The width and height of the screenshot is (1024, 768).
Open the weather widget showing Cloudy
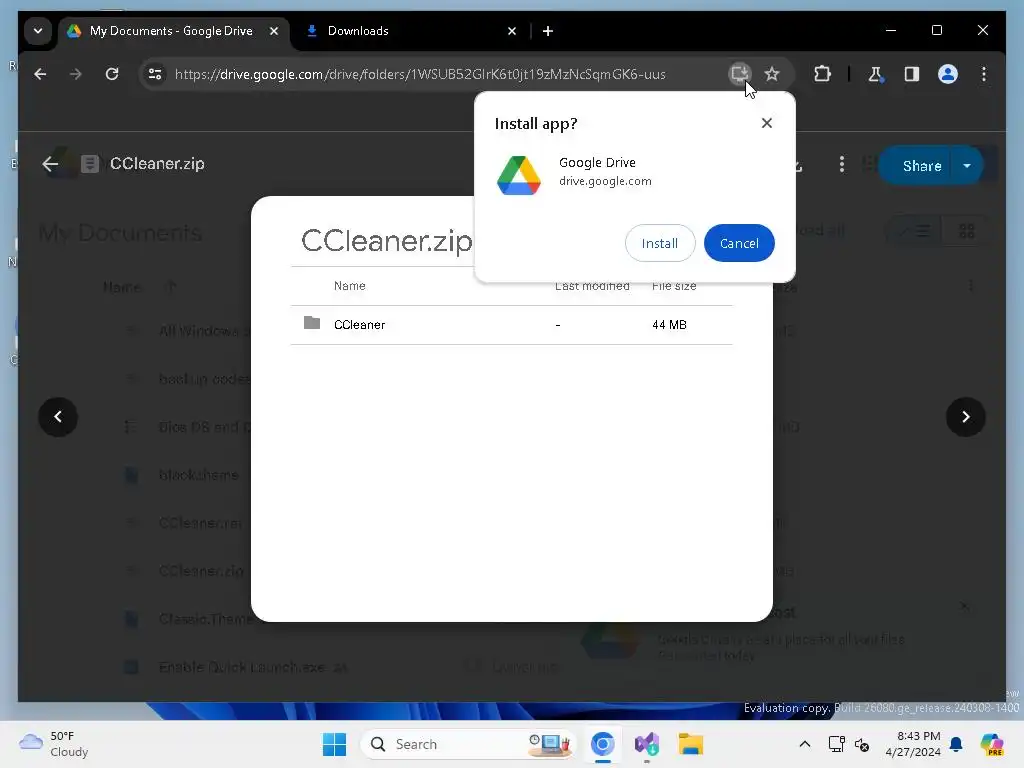(x=54, y=744)
